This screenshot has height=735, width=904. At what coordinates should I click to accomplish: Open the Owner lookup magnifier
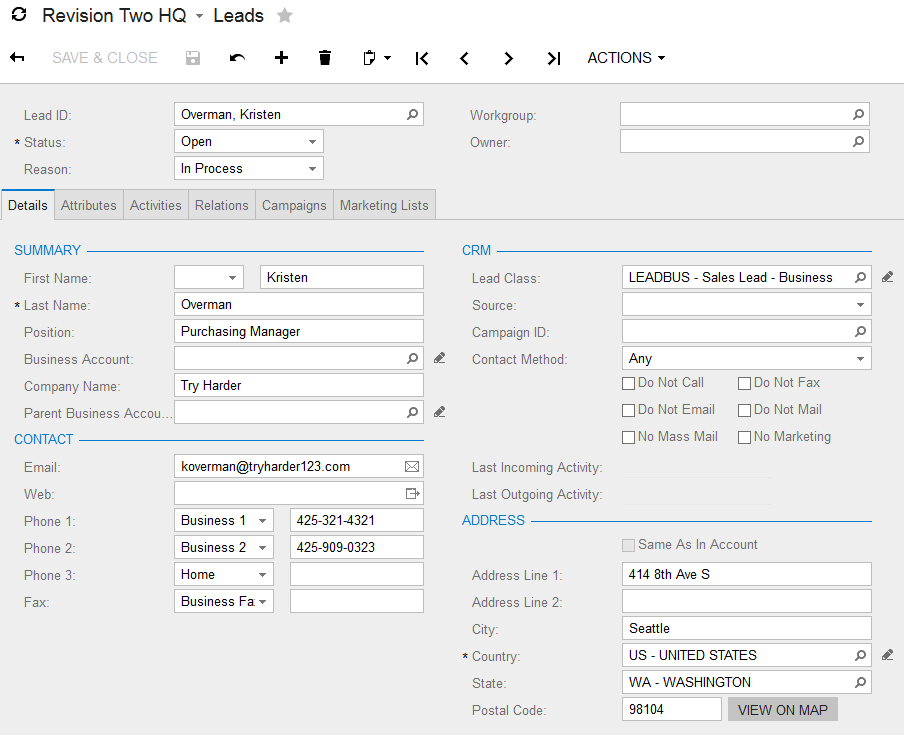[x=858, y=141]
